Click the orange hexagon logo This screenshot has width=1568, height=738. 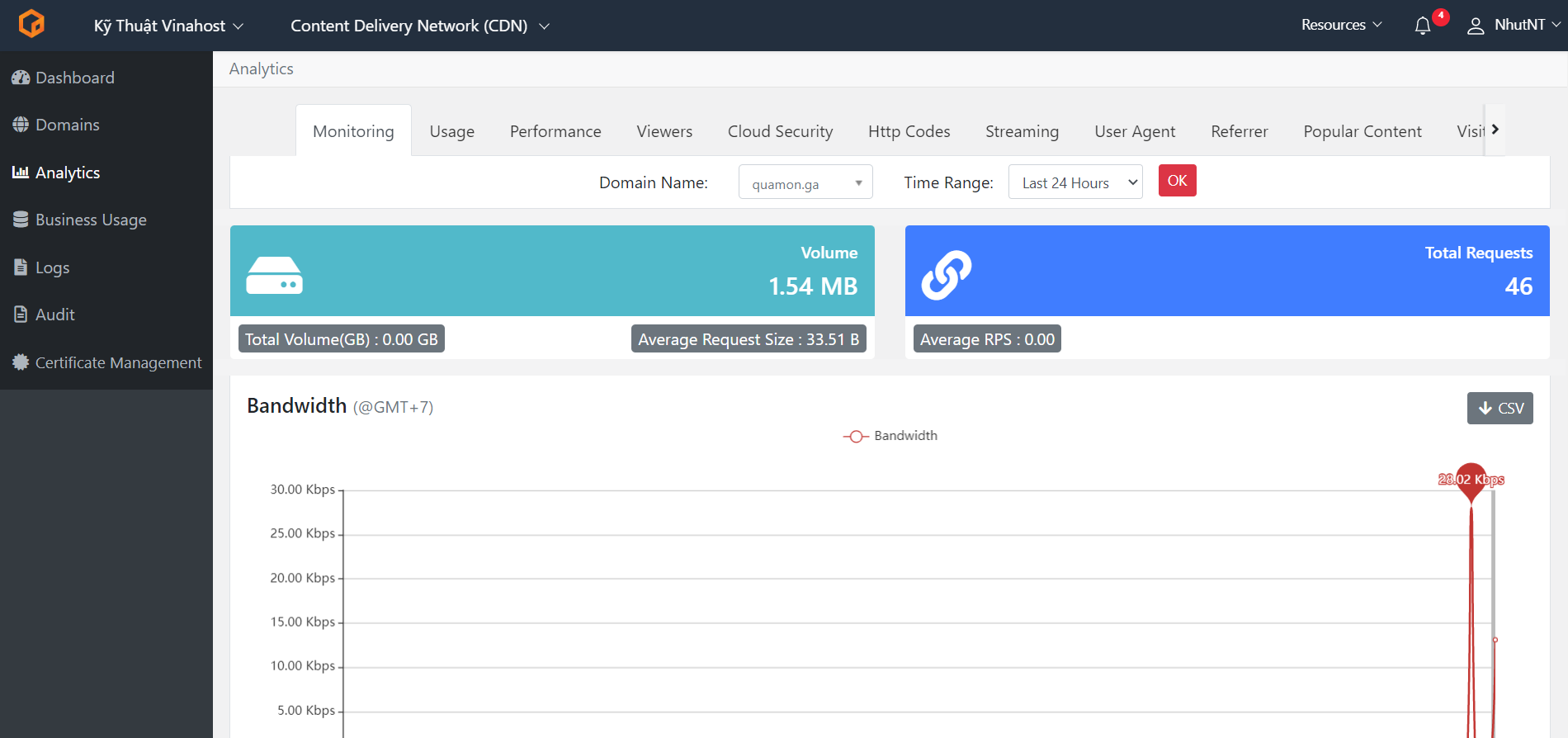click(x=31, y=24)
